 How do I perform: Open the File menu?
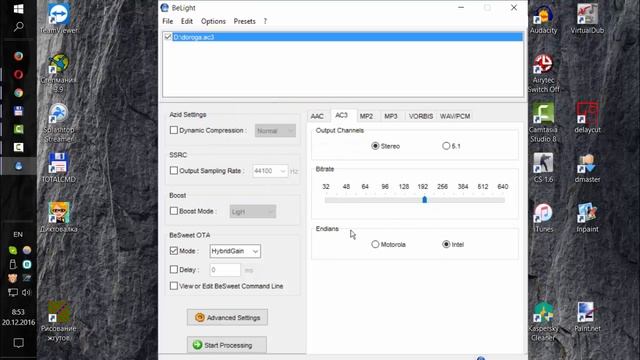point(168,21)
